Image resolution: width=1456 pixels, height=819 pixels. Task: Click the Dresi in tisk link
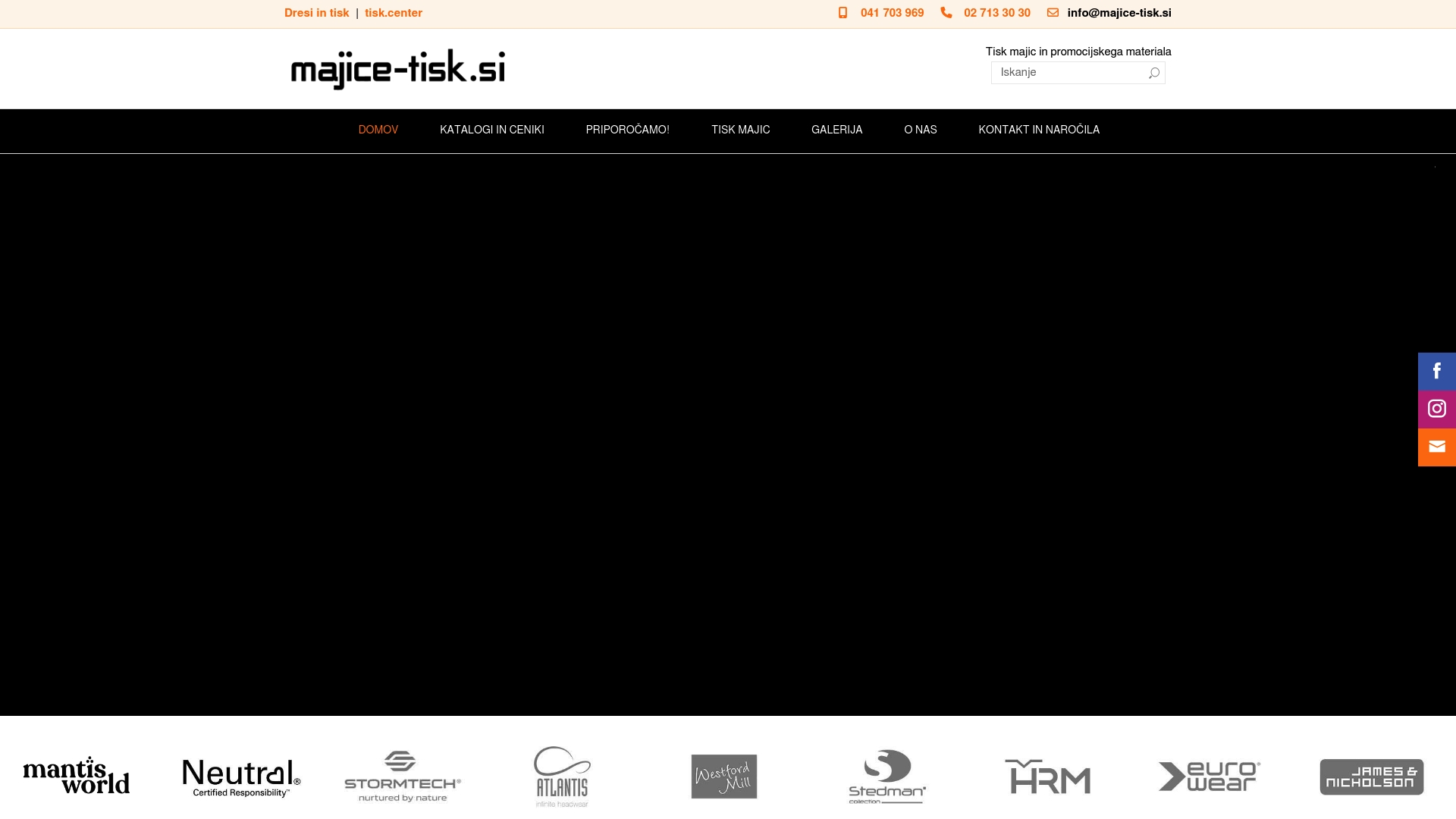point(316,12)
